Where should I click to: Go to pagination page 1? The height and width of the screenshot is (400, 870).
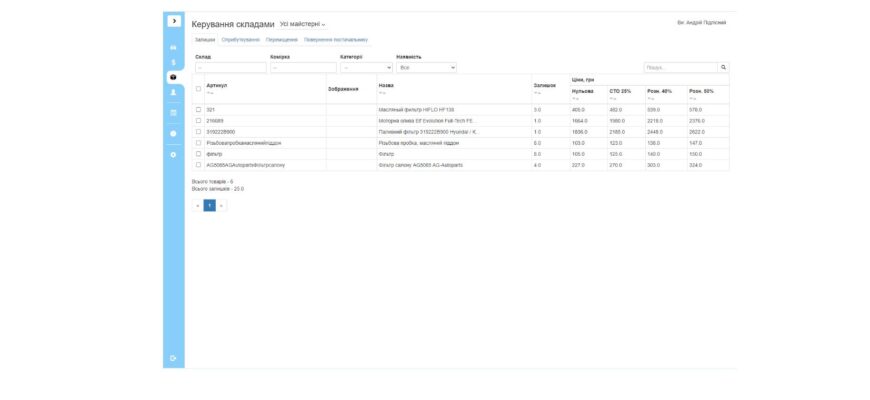pyautogui.click(x=209, y=205)
